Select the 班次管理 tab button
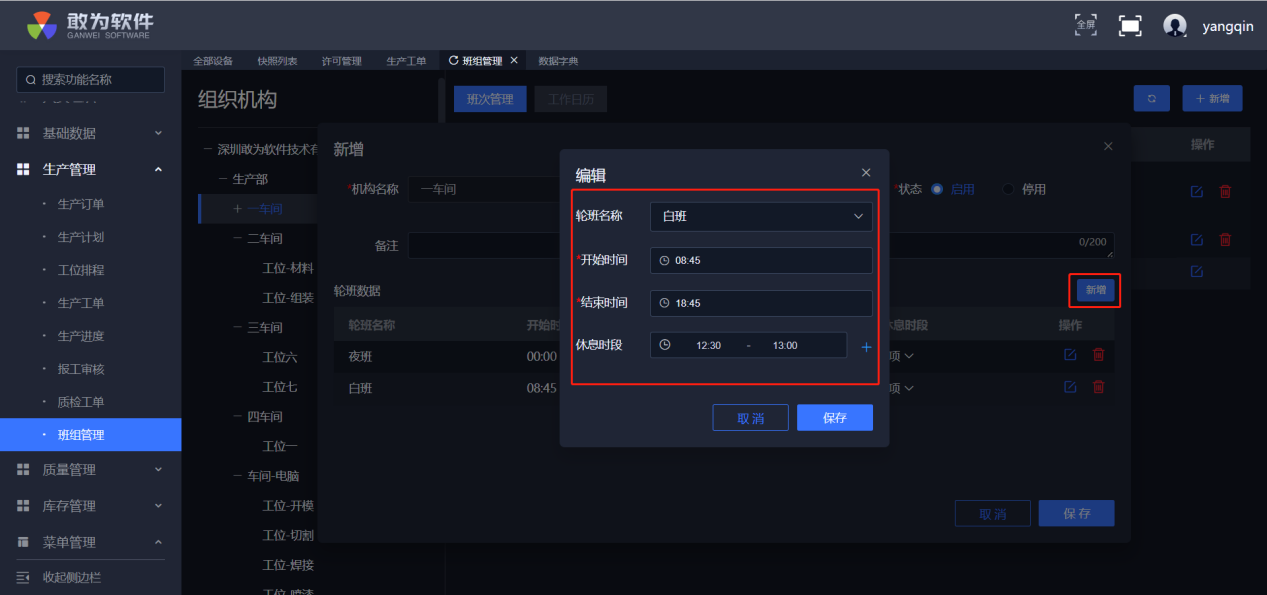1267x595 pixels. coord(490,99)
